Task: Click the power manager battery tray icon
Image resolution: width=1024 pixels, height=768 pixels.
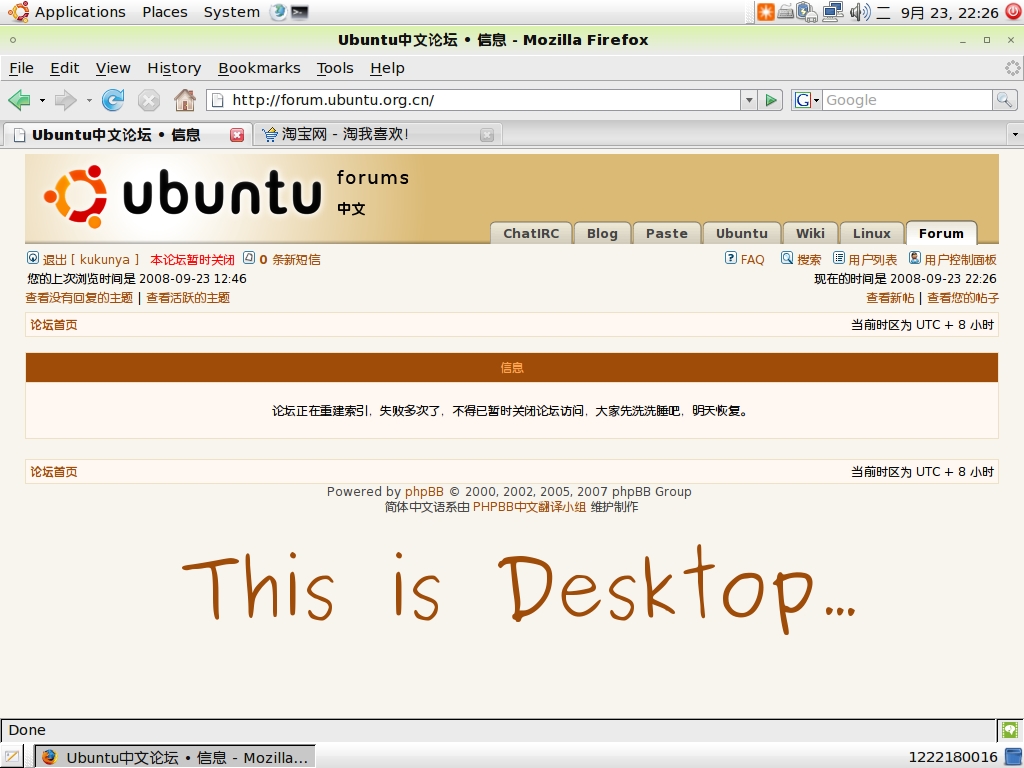Action: pyautogui.click(x=807, y=12)
